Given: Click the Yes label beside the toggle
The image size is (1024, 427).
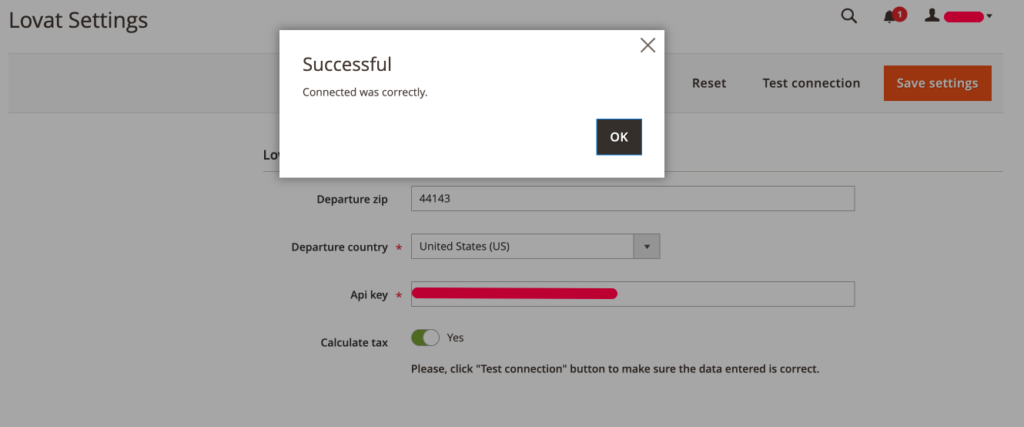Looking at the screenshot, I should (455, 338).
